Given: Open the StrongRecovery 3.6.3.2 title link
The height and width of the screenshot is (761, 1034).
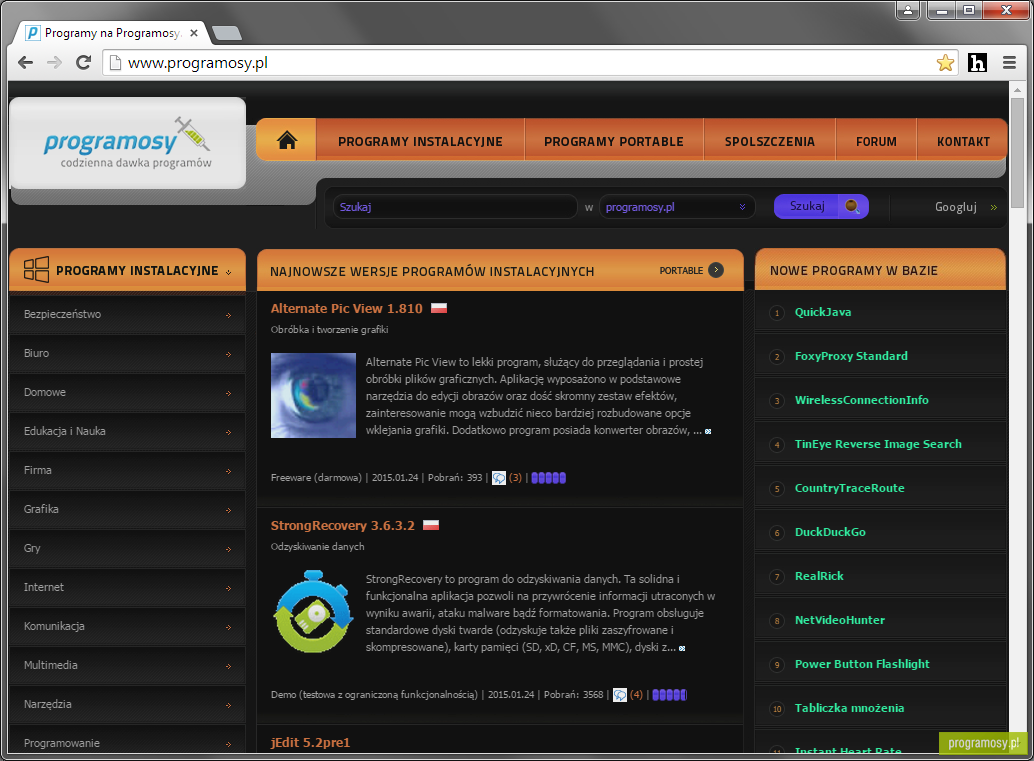Looking at the screenshot, I should (342, 525).
